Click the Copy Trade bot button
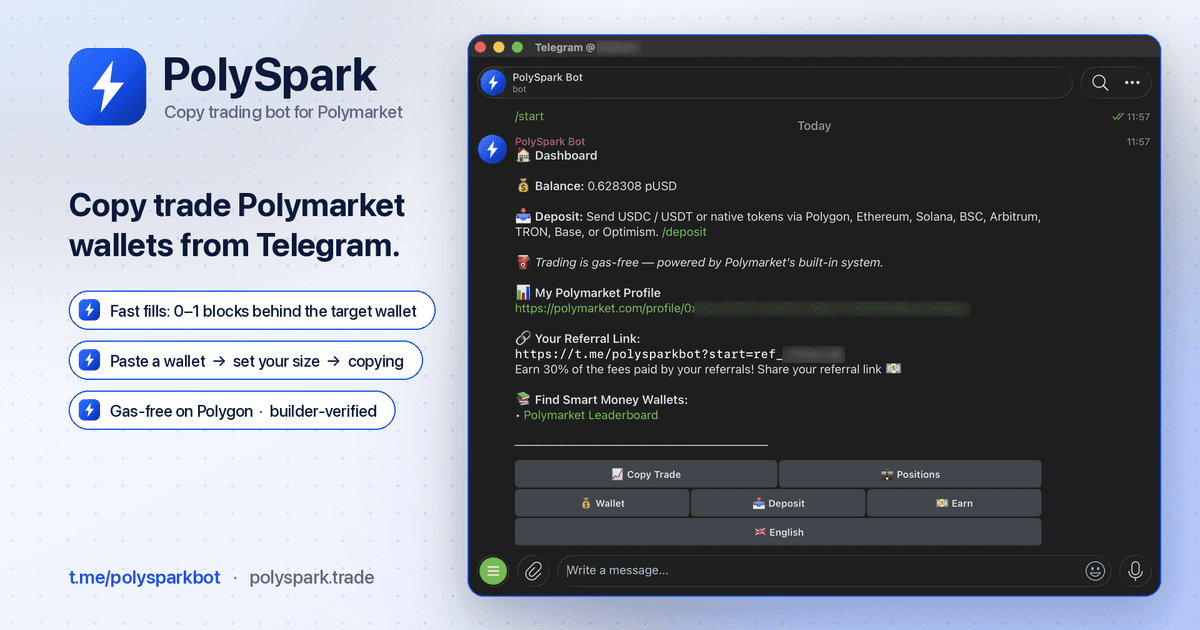Image resolution: width=1200 pixels, height=630 pixels. (646, 474)
